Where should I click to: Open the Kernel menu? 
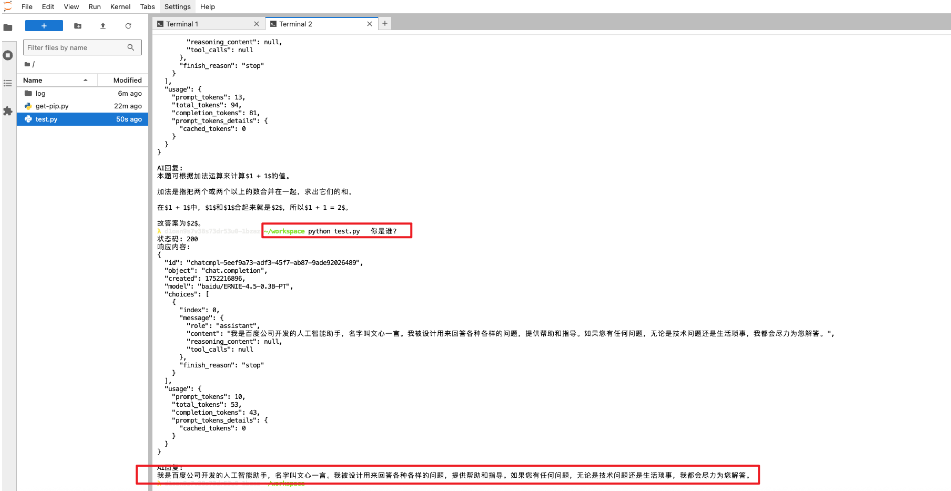tap(121, 7)
